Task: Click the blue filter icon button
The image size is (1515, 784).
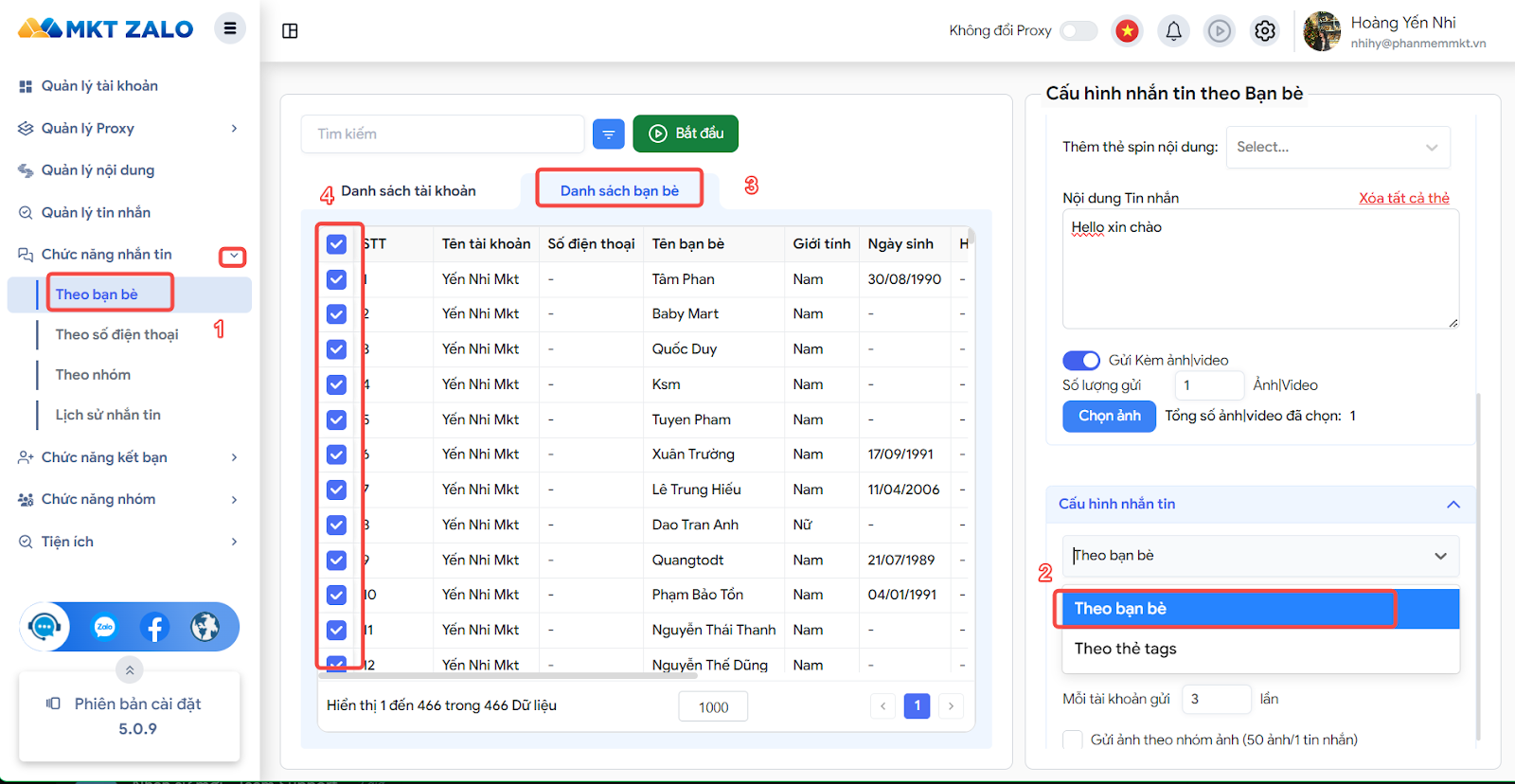Action: tap(609, 134)
